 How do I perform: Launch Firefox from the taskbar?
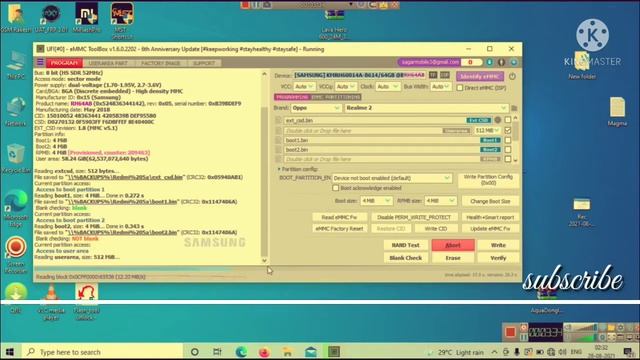(x=264, y=352)
